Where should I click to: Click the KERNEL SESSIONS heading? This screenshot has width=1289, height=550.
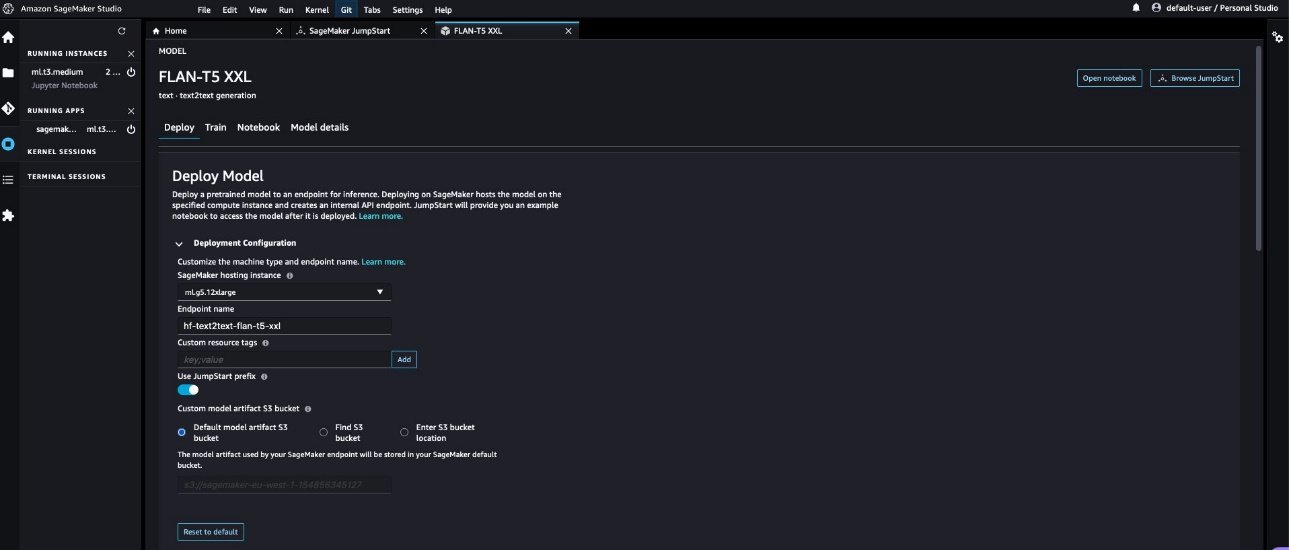click(x=62, y=152)
